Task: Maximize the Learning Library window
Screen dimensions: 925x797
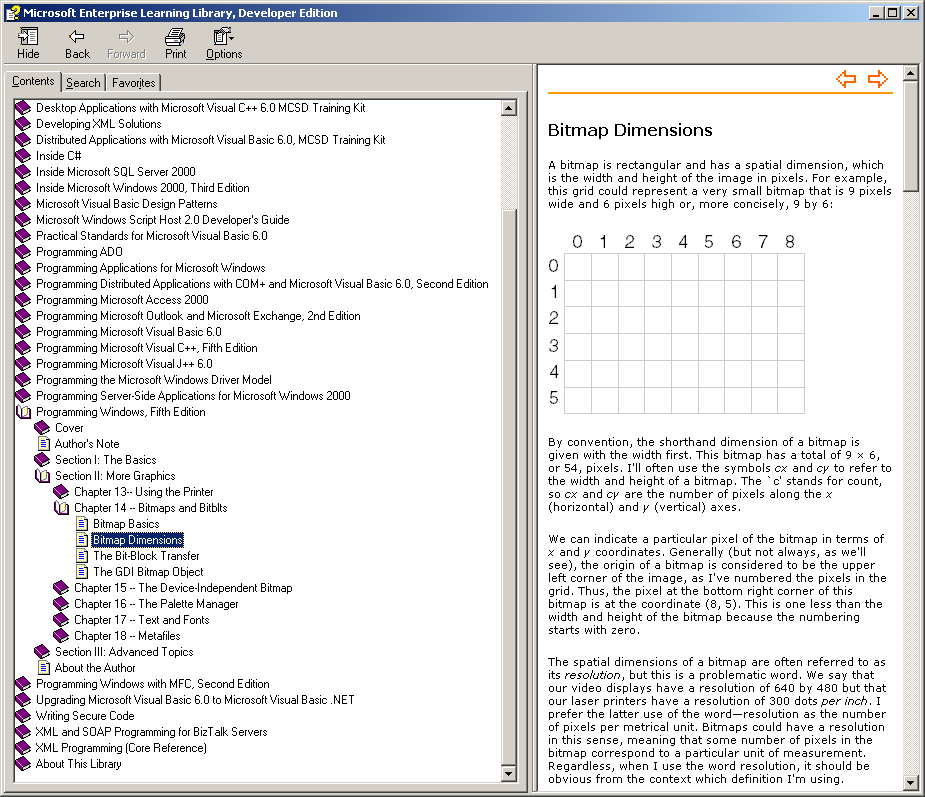Action: point(892,12)
